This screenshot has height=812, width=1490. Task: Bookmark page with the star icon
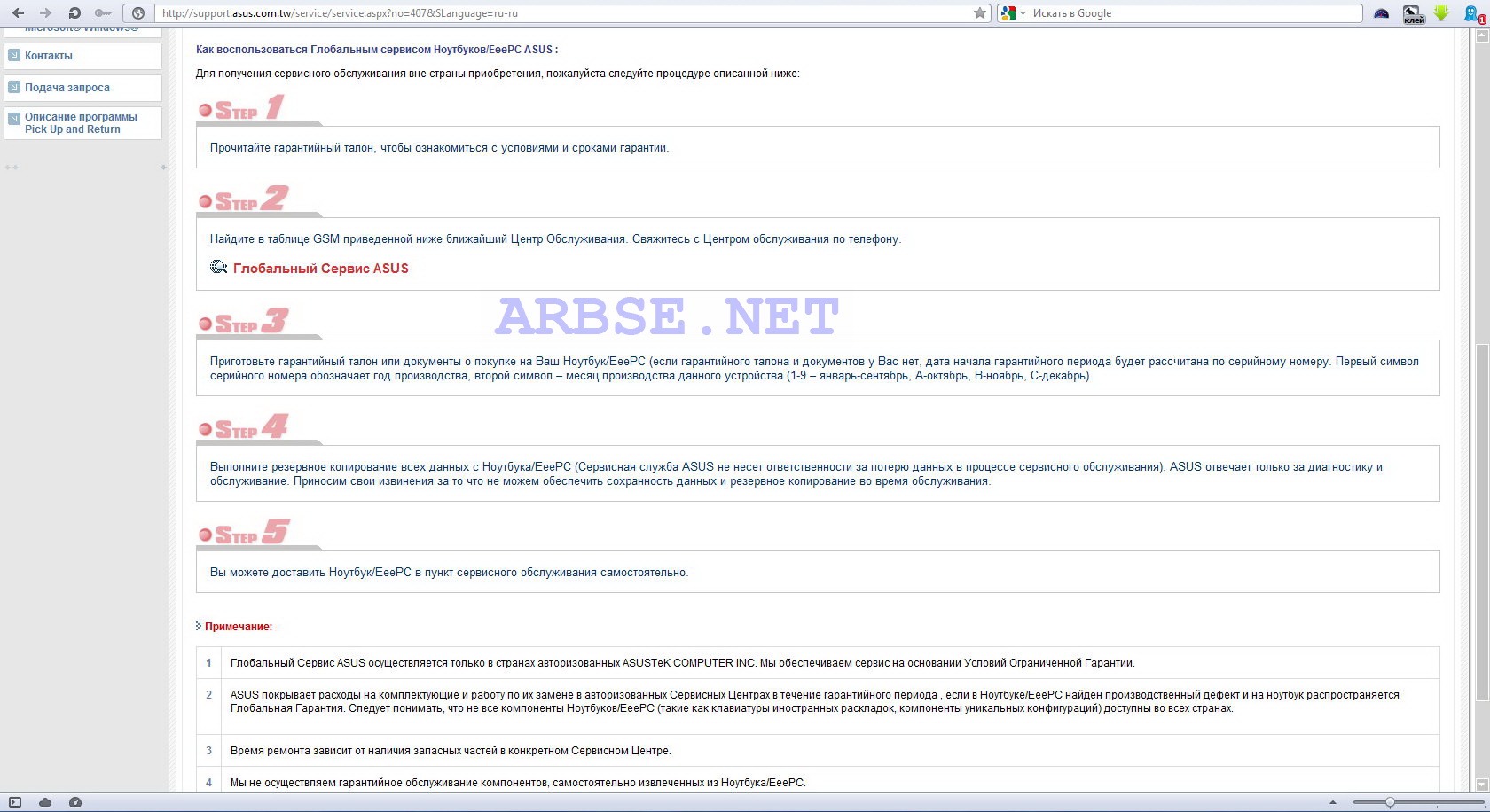[980, 13]
